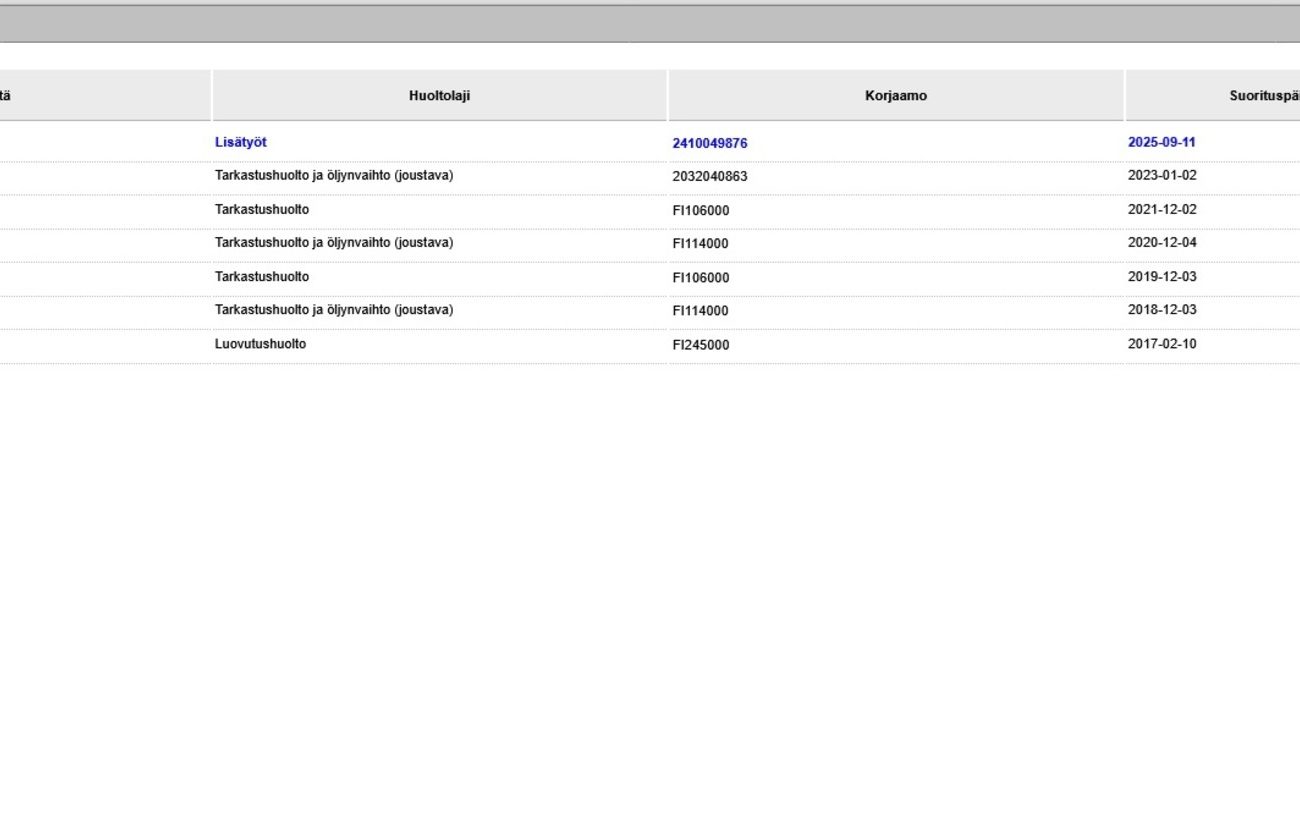
Task: Select date 2020-12-04
Action: tap(1162, 243)
